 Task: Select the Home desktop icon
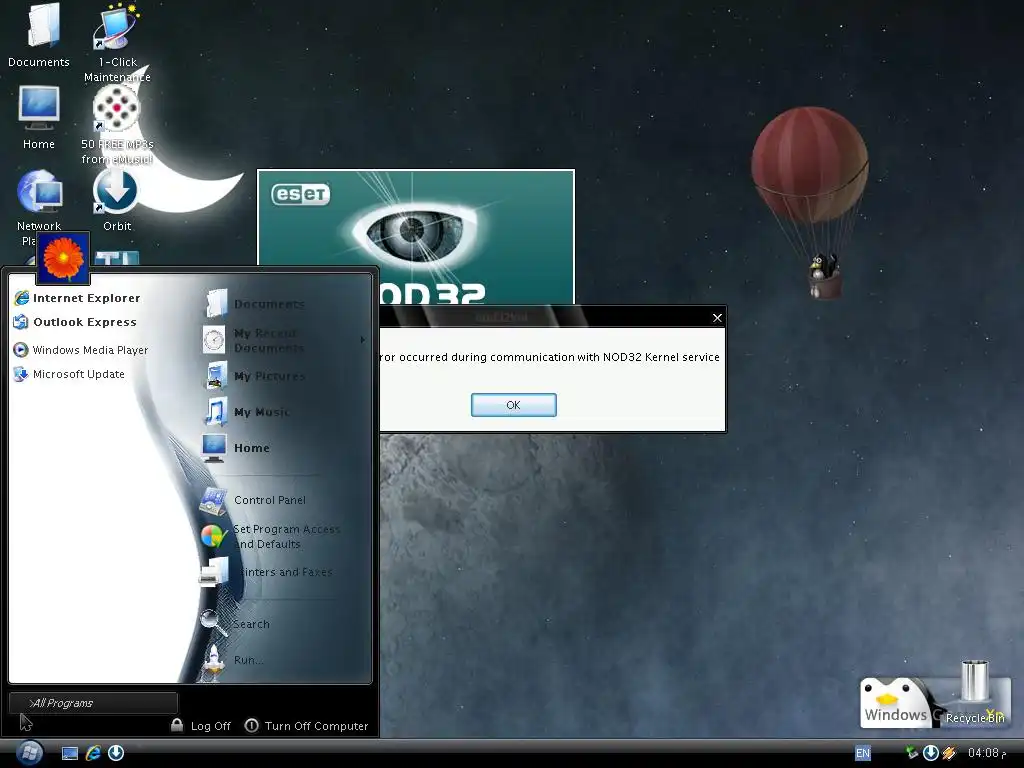tap(39, 118)
